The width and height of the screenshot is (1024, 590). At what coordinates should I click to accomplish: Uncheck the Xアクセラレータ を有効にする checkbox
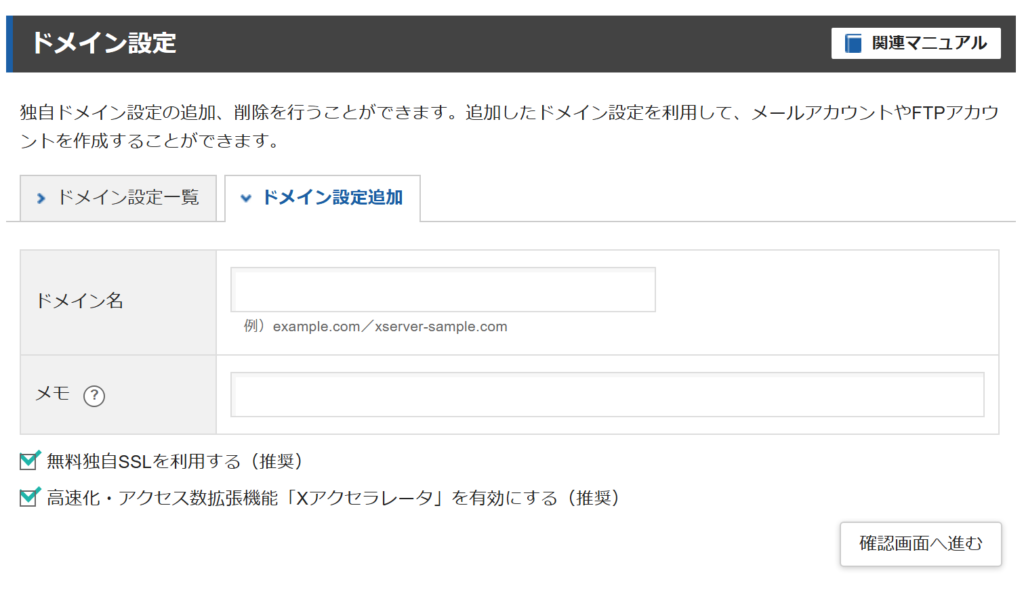click(29, 497)
